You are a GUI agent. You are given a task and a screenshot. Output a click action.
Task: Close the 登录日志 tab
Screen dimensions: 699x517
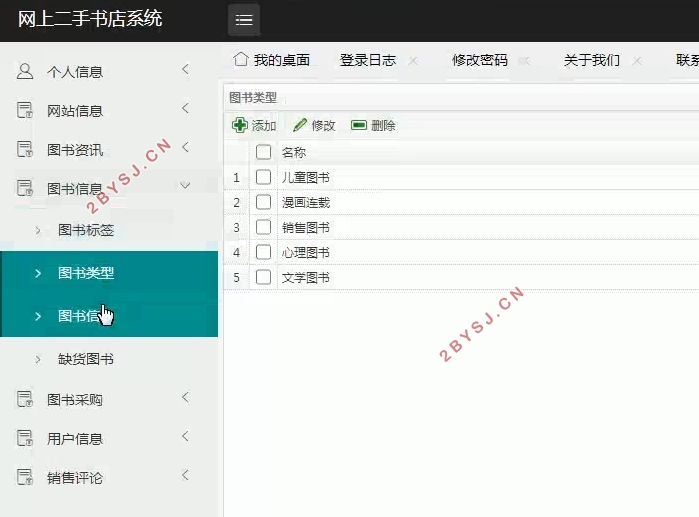coord(413,61)
